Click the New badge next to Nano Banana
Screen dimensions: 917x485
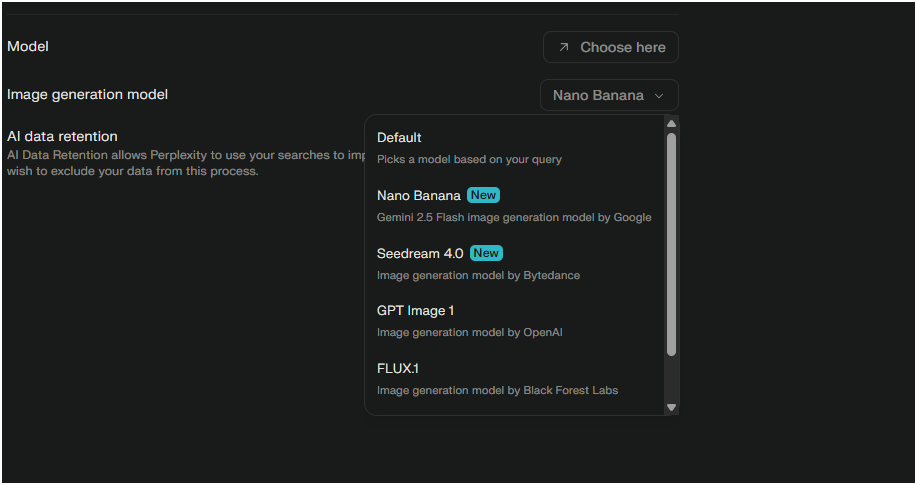click(484, 195)
